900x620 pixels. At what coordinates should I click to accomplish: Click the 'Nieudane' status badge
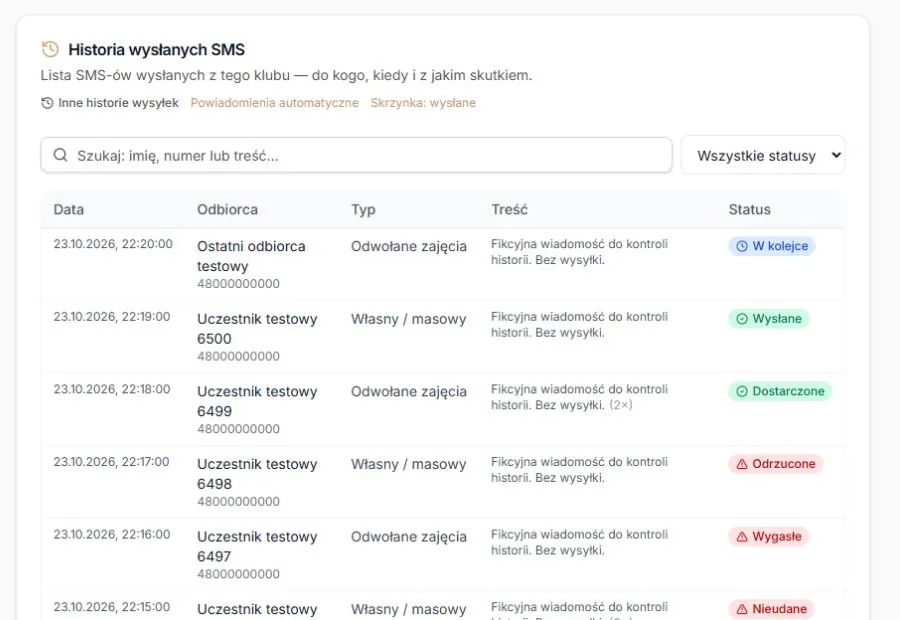(771, 609)
